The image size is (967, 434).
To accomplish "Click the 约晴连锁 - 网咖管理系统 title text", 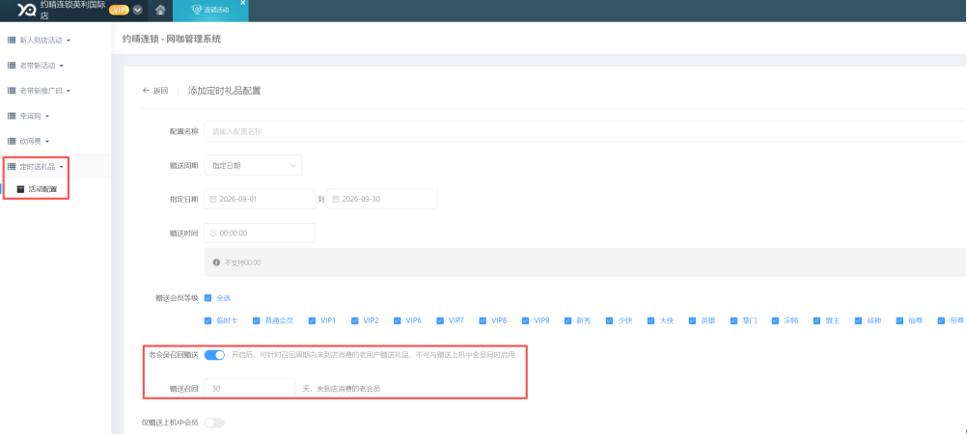I will [x=171, y=39].
